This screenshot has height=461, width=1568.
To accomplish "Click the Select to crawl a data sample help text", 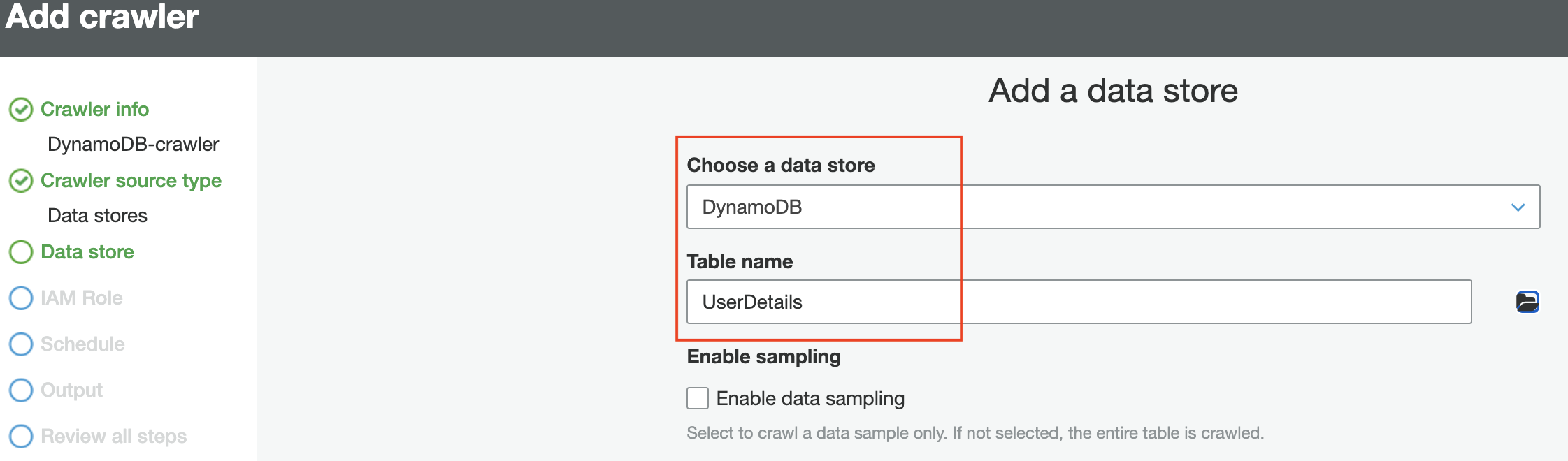I will tap(975, 433).
